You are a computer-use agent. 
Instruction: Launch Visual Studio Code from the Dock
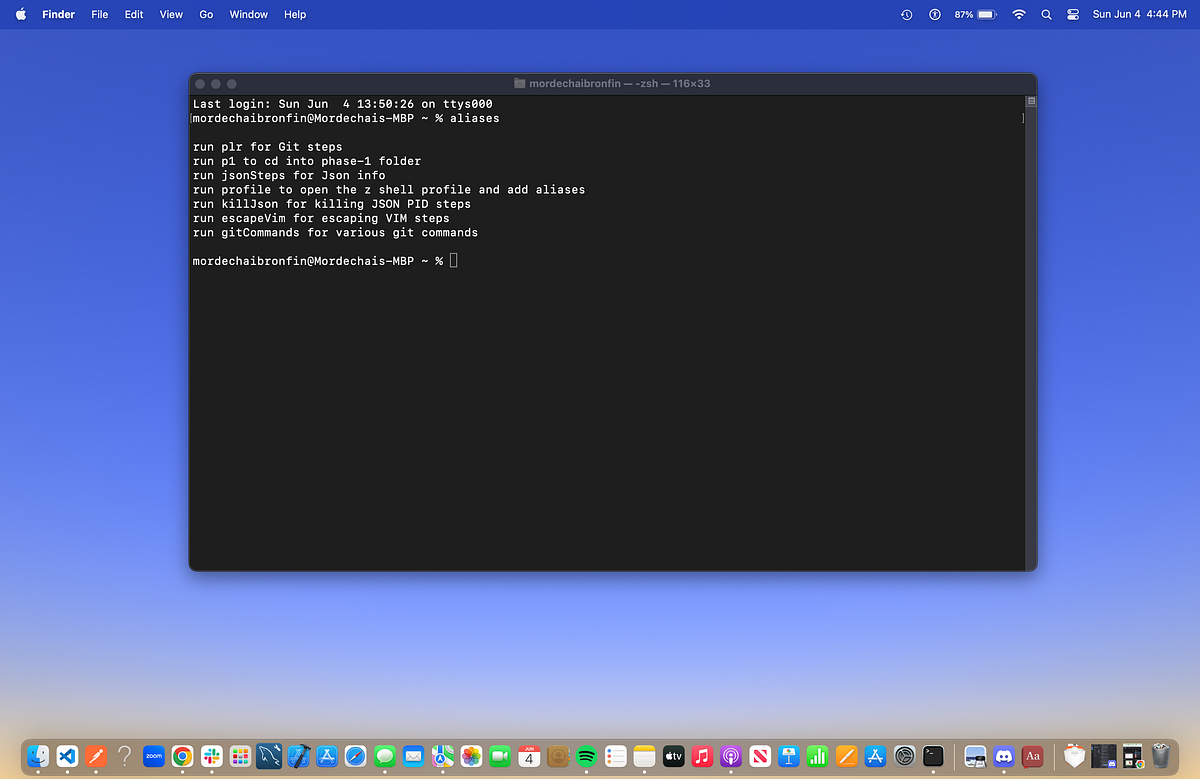click(x=66, y=757)
